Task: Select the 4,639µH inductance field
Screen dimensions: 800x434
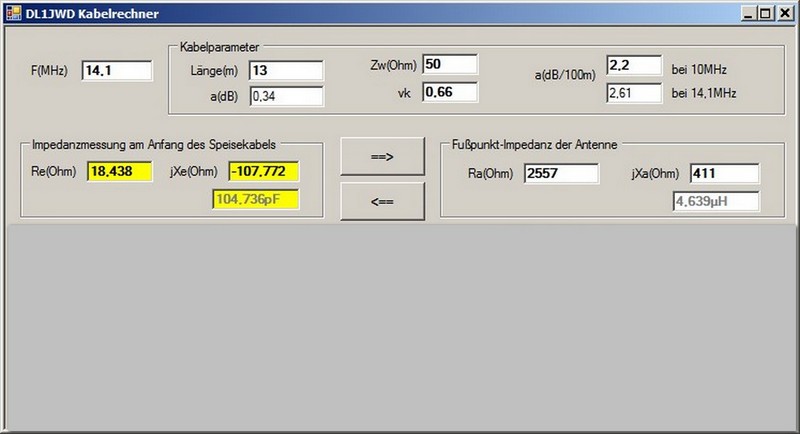Action: (x=716, y=201)
